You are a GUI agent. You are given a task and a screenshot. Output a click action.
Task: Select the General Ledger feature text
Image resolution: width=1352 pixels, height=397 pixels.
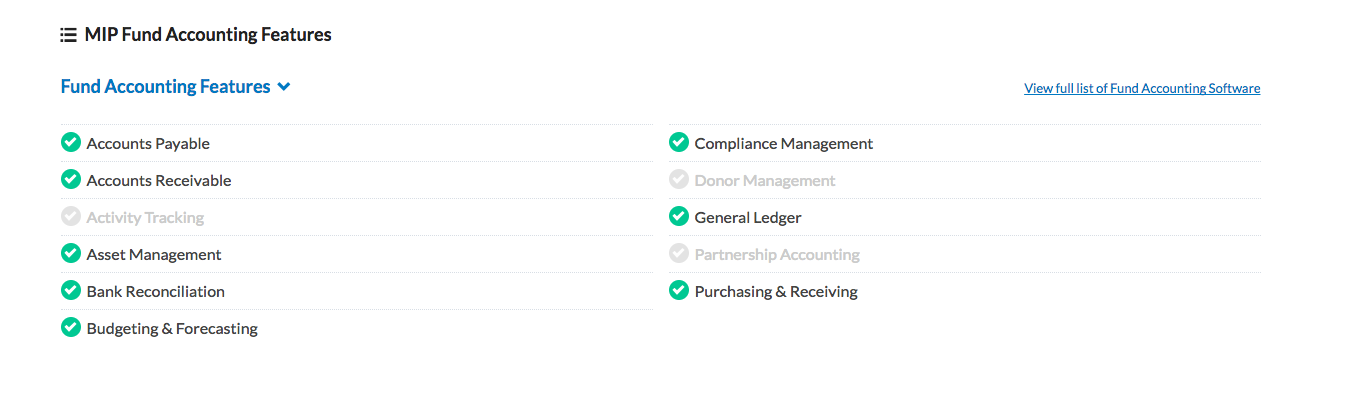pos(748,218)
